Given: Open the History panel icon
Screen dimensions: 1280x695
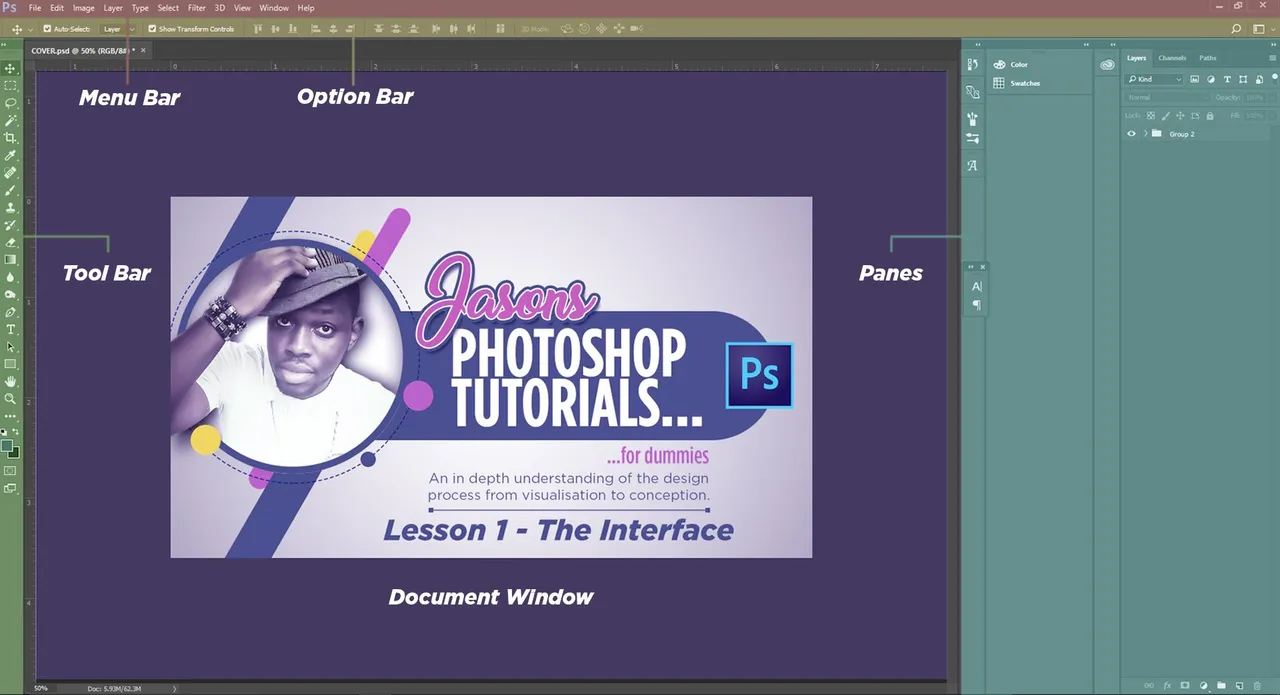Looking at the screenshot, I should (x=972, y=65).
